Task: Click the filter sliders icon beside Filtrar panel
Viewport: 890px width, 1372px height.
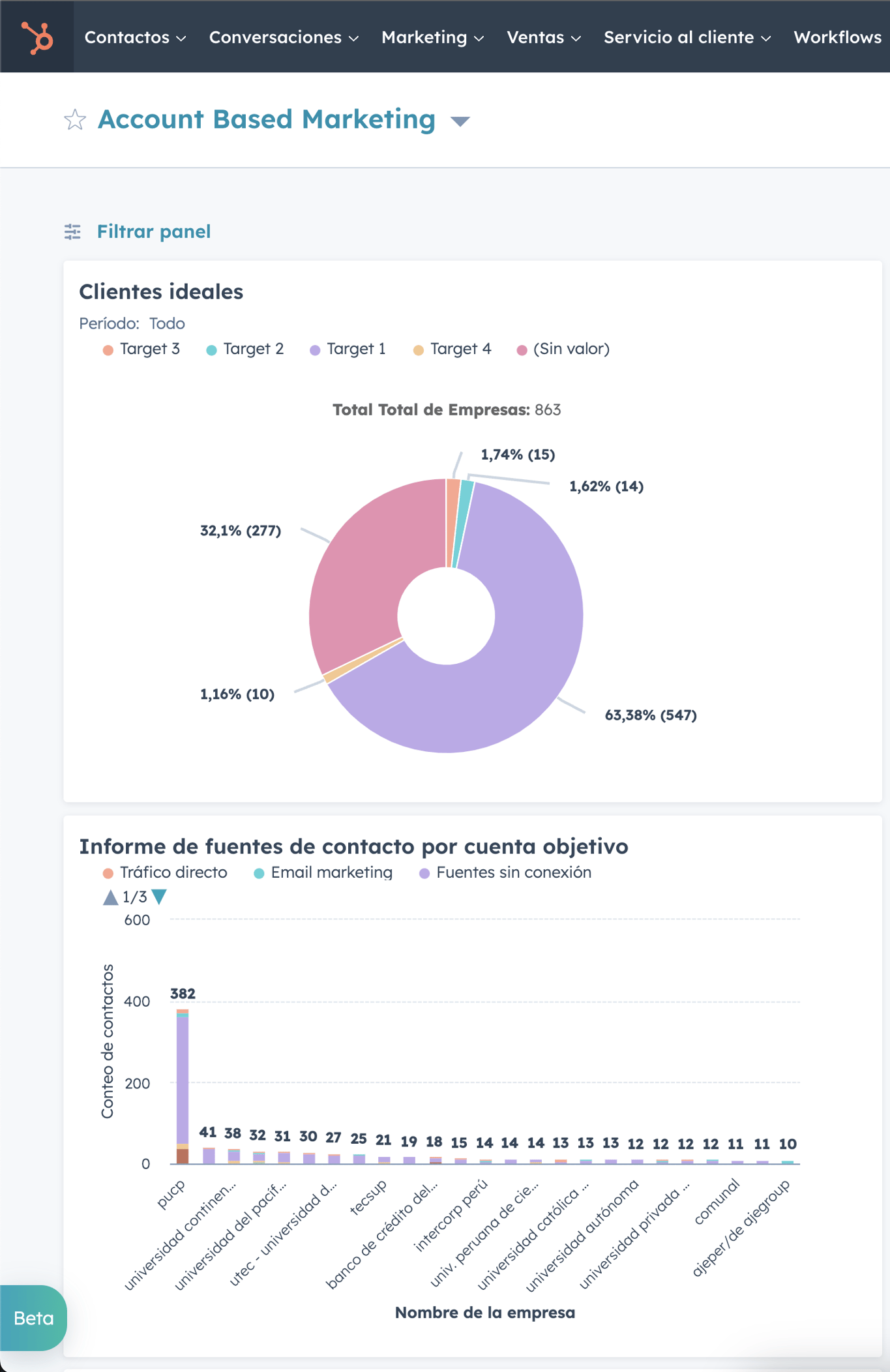Action: [73, 231]
